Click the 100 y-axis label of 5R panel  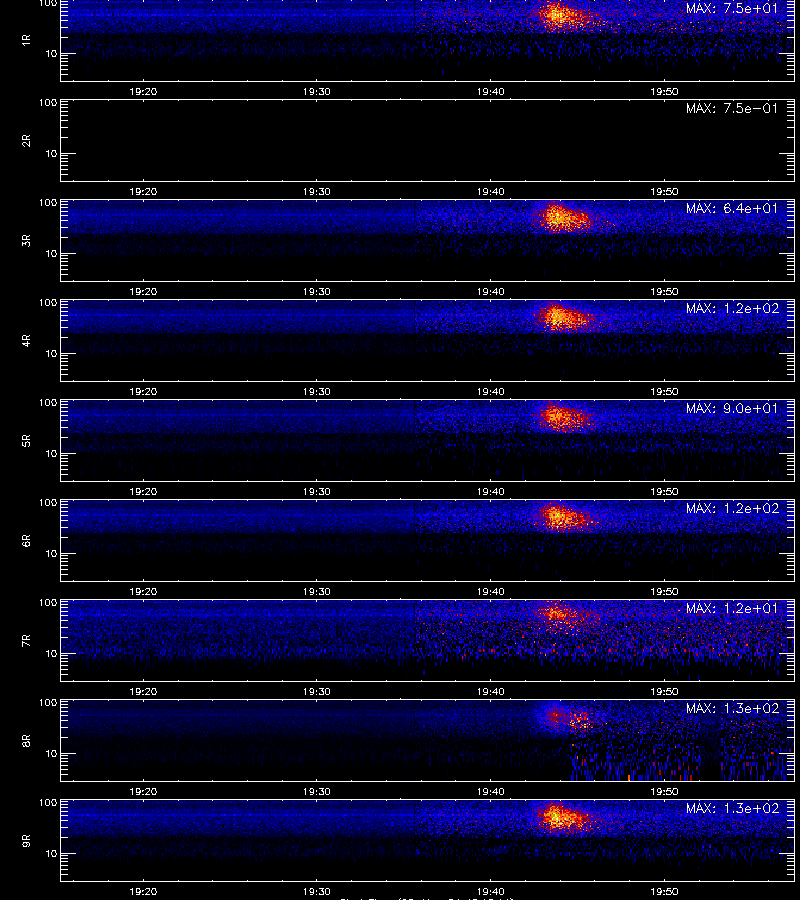tap(48, 403)
